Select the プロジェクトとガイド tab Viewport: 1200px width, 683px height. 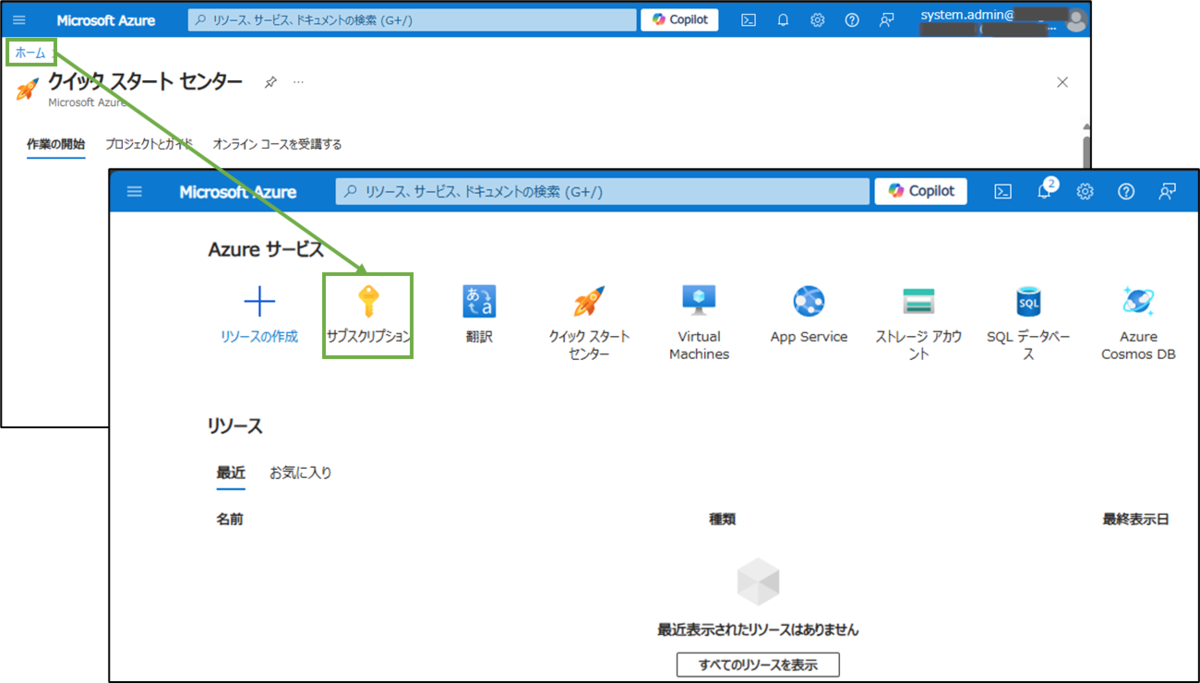(x=149, y=145)
